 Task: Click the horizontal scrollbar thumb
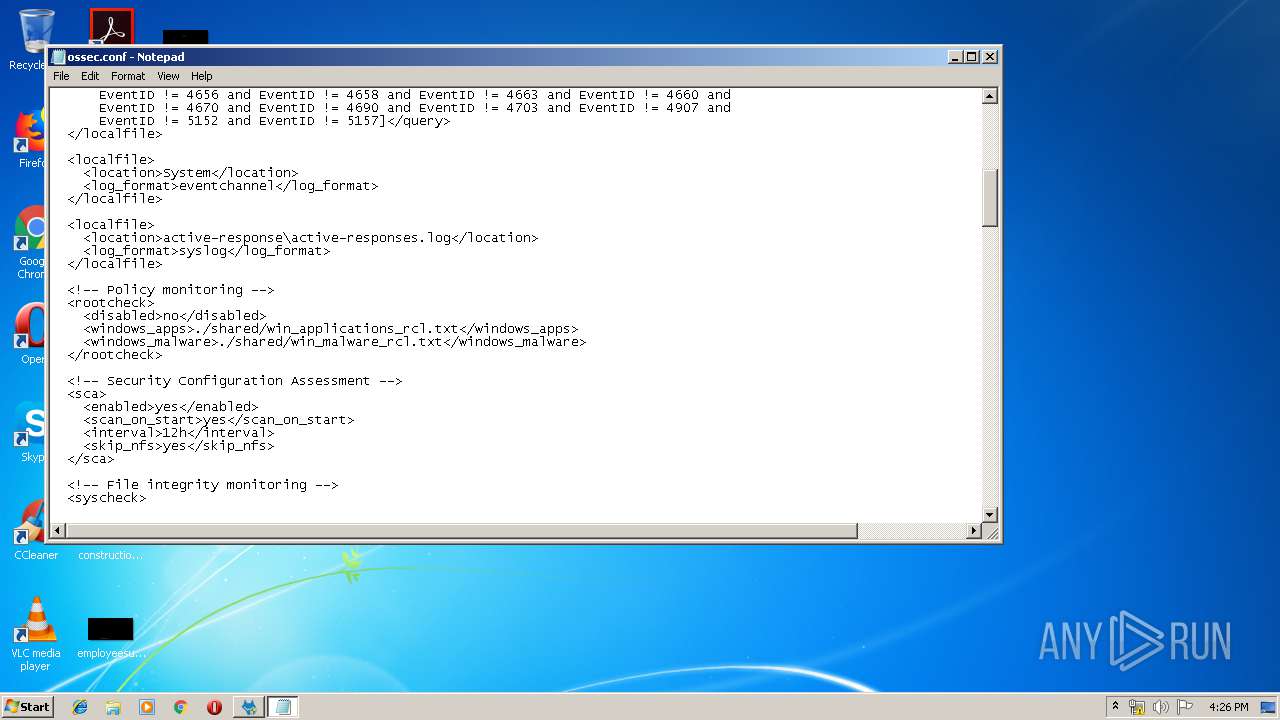(x=462, y=531)
